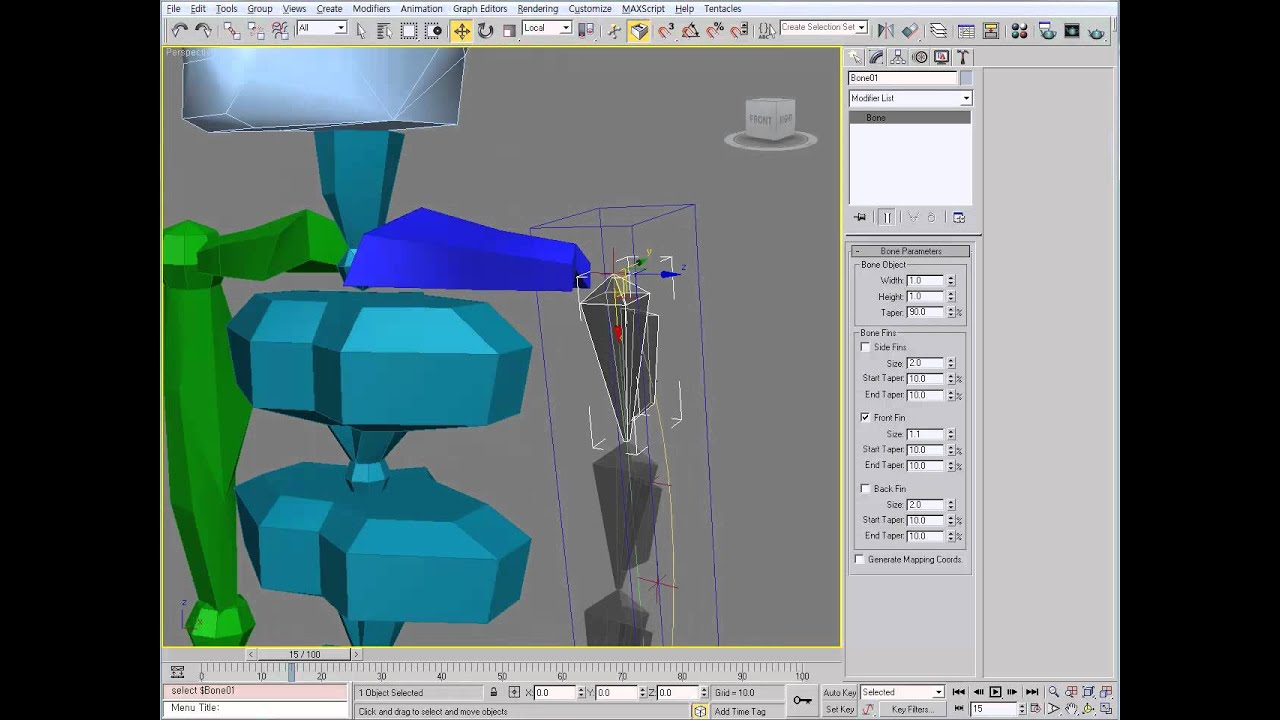Toggle Key Mode next to frame field

(x=959, y=708)
